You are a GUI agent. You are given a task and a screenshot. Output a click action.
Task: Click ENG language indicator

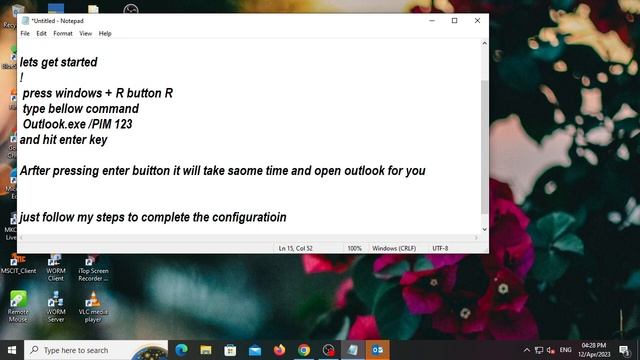point(565,350)
